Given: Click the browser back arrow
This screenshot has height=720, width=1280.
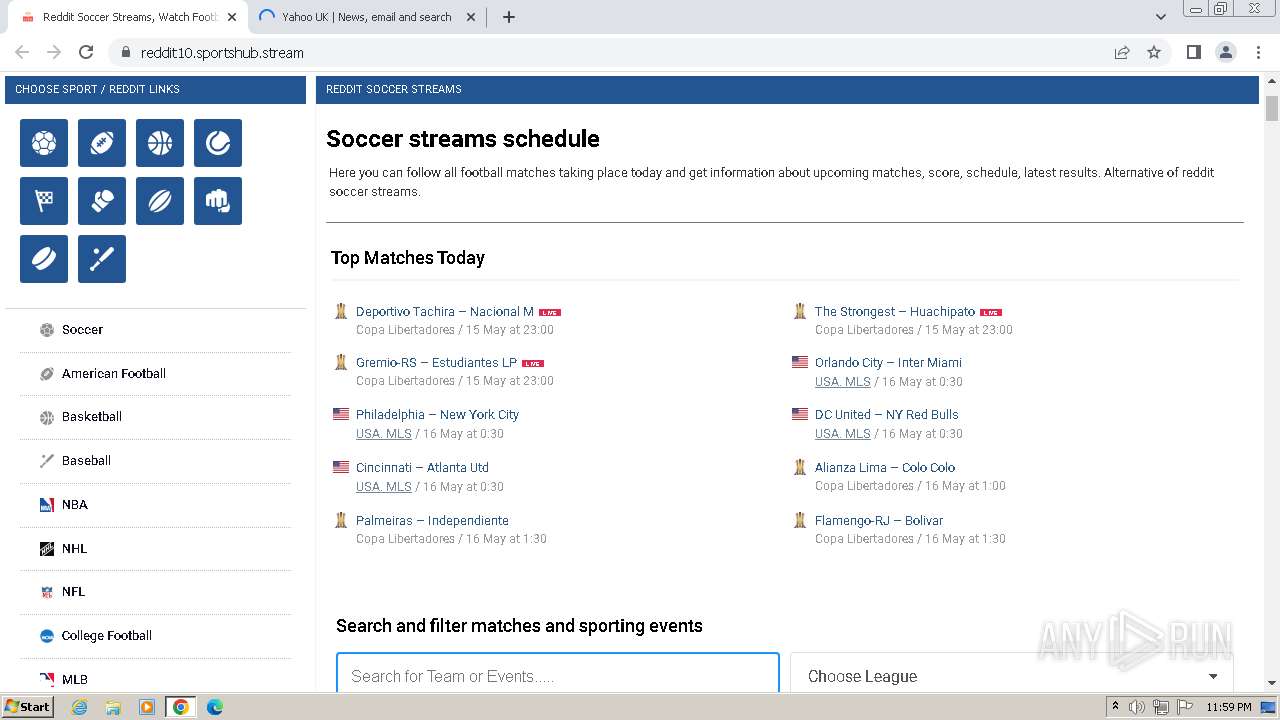Looking at the screenshot, I should click(x=22, y=52).
